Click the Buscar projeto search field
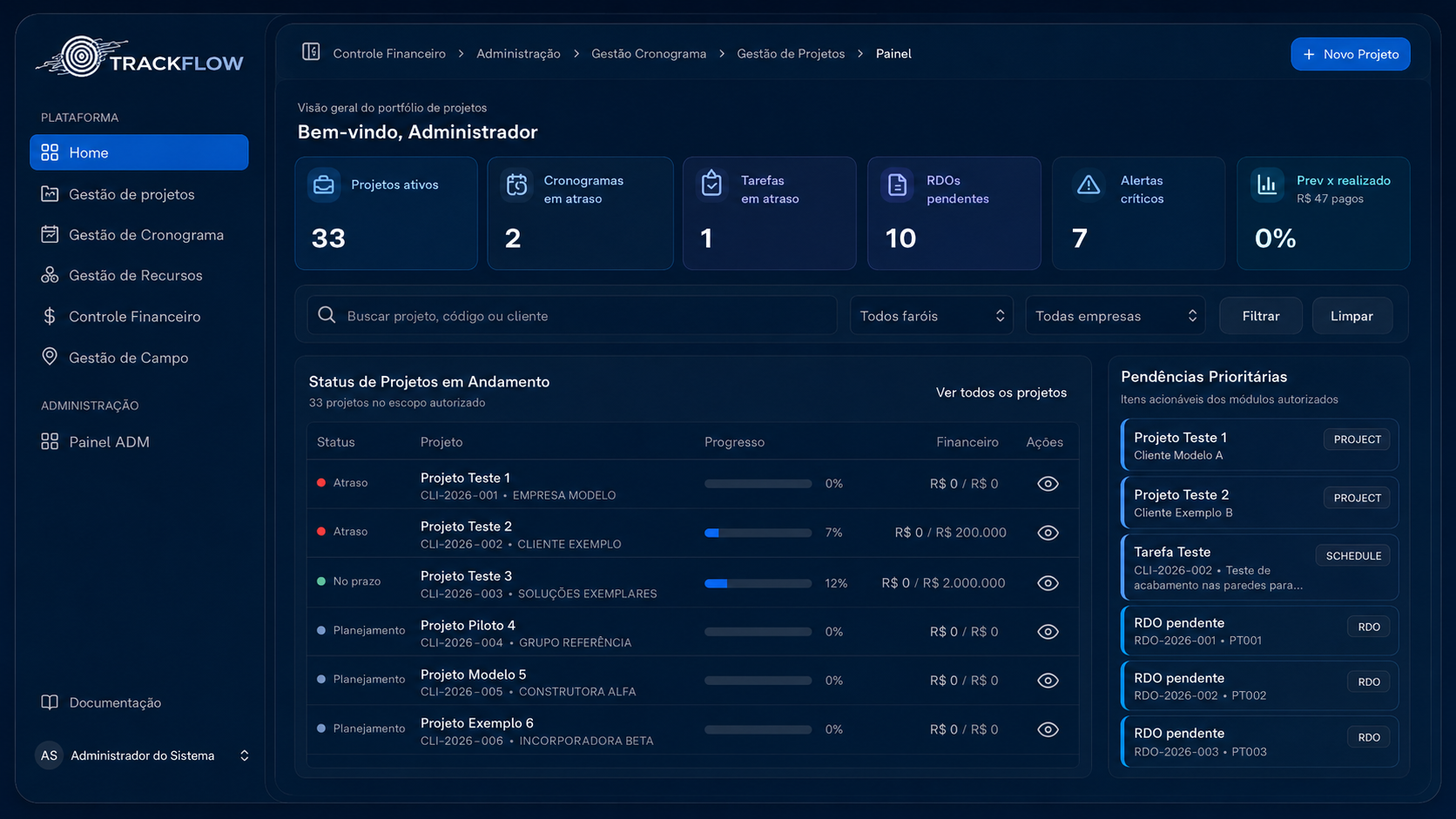1456x819 pixels. pos(572,316)
